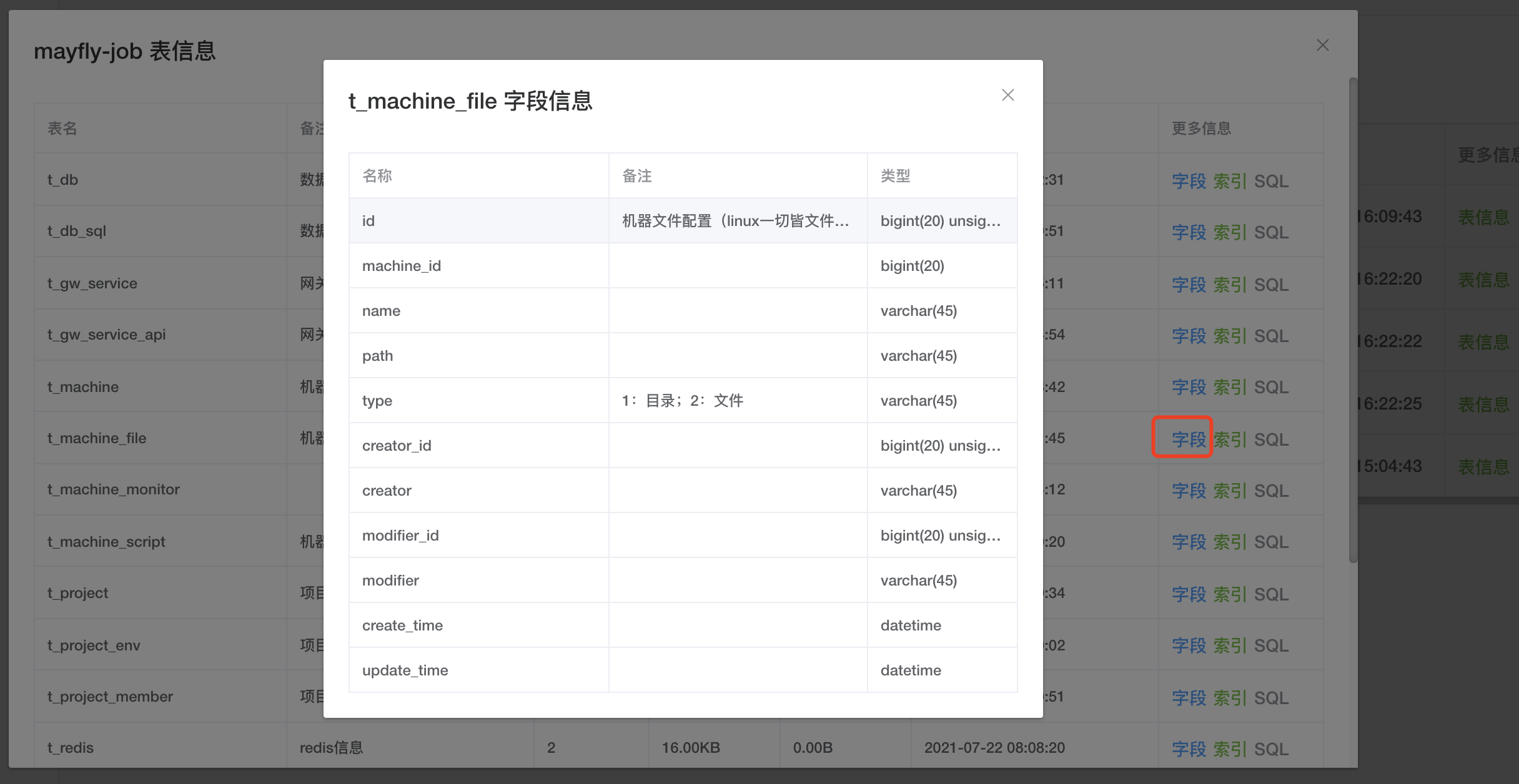This screenshot has height=784, width=1519.
Task: Select the update_time field name
Action: 405,670
